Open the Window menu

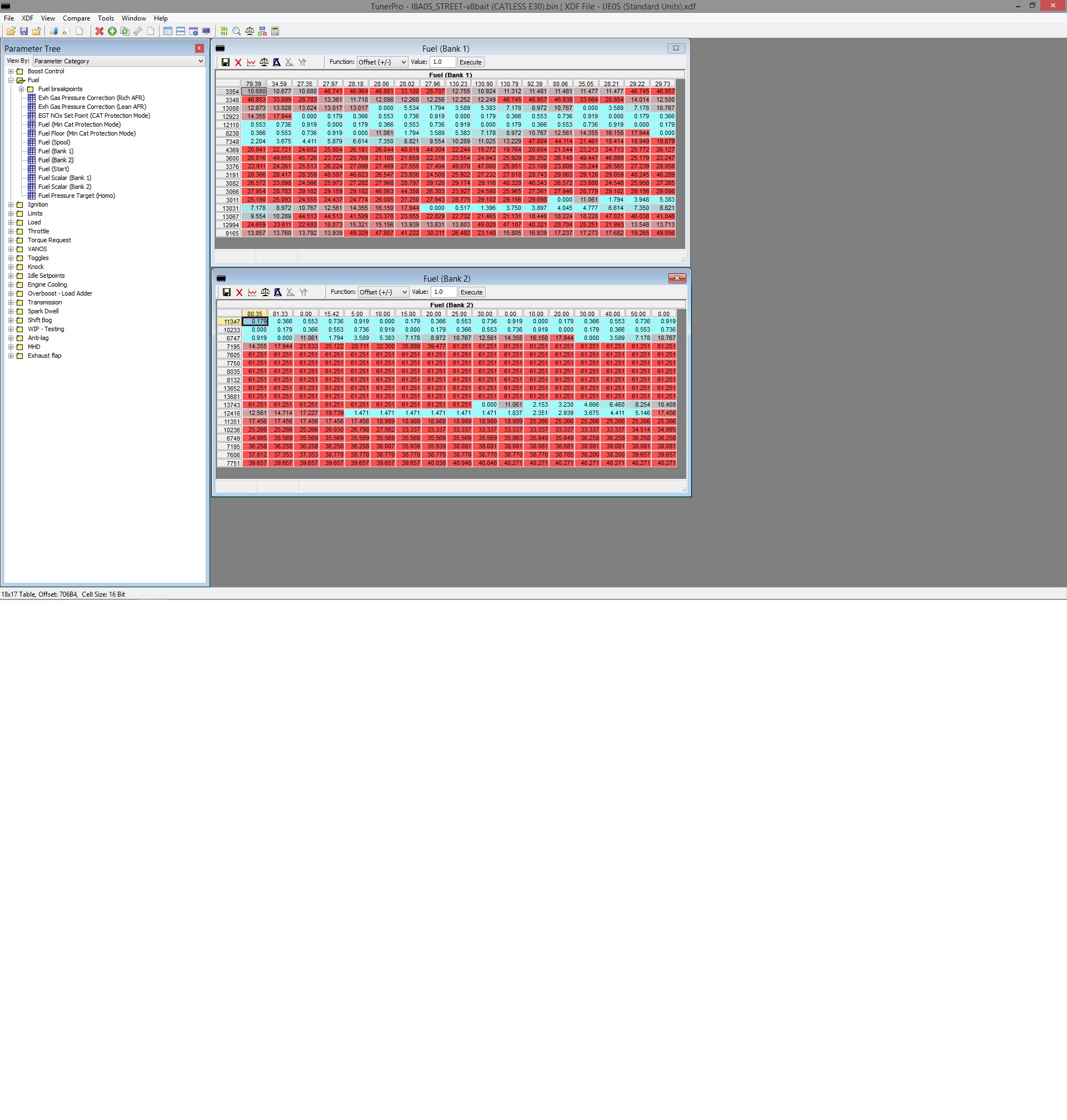point(134,18)
